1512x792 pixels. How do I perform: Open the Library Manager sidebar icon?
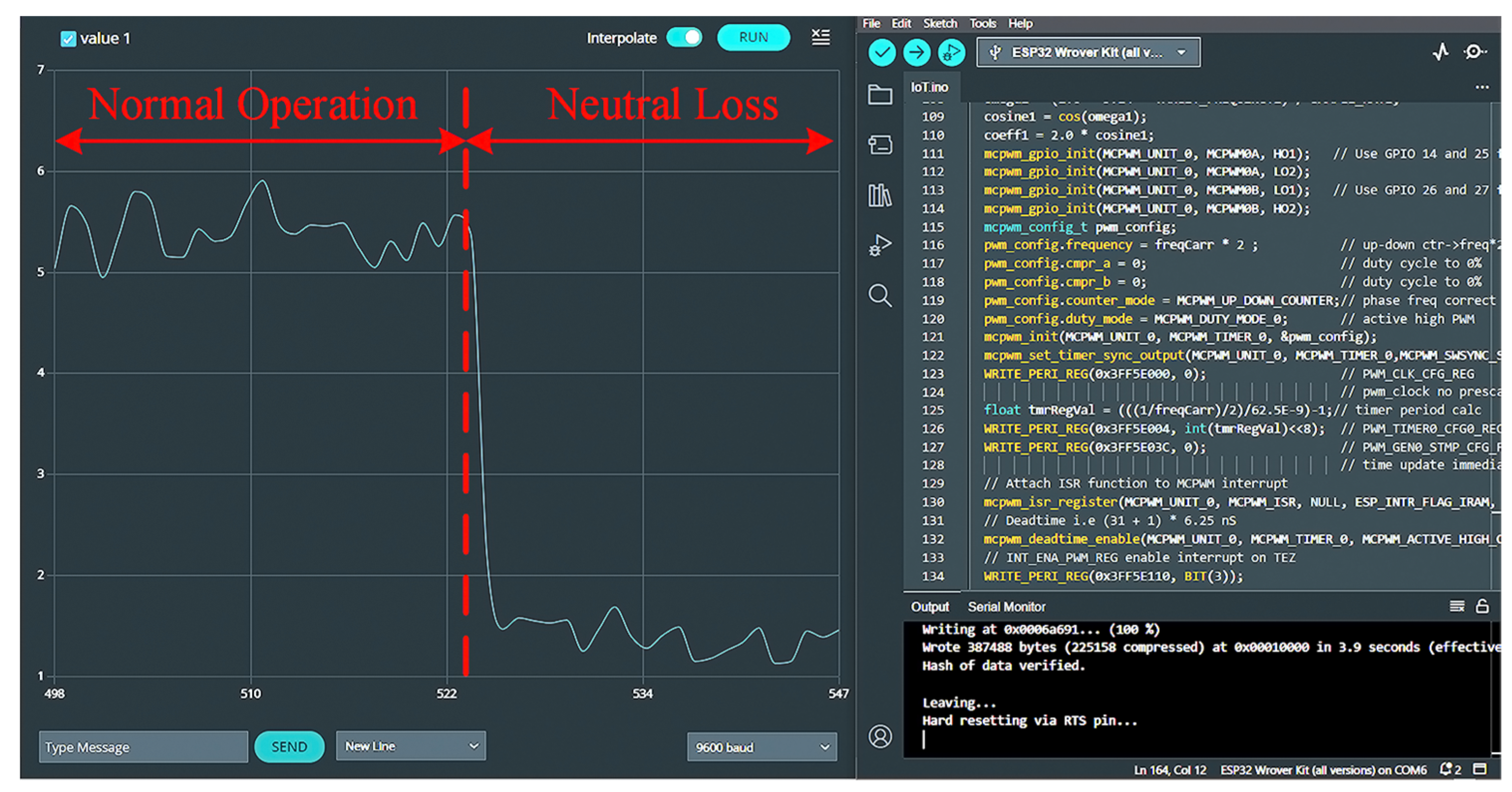pyautogui.click(x=880, y=195)
